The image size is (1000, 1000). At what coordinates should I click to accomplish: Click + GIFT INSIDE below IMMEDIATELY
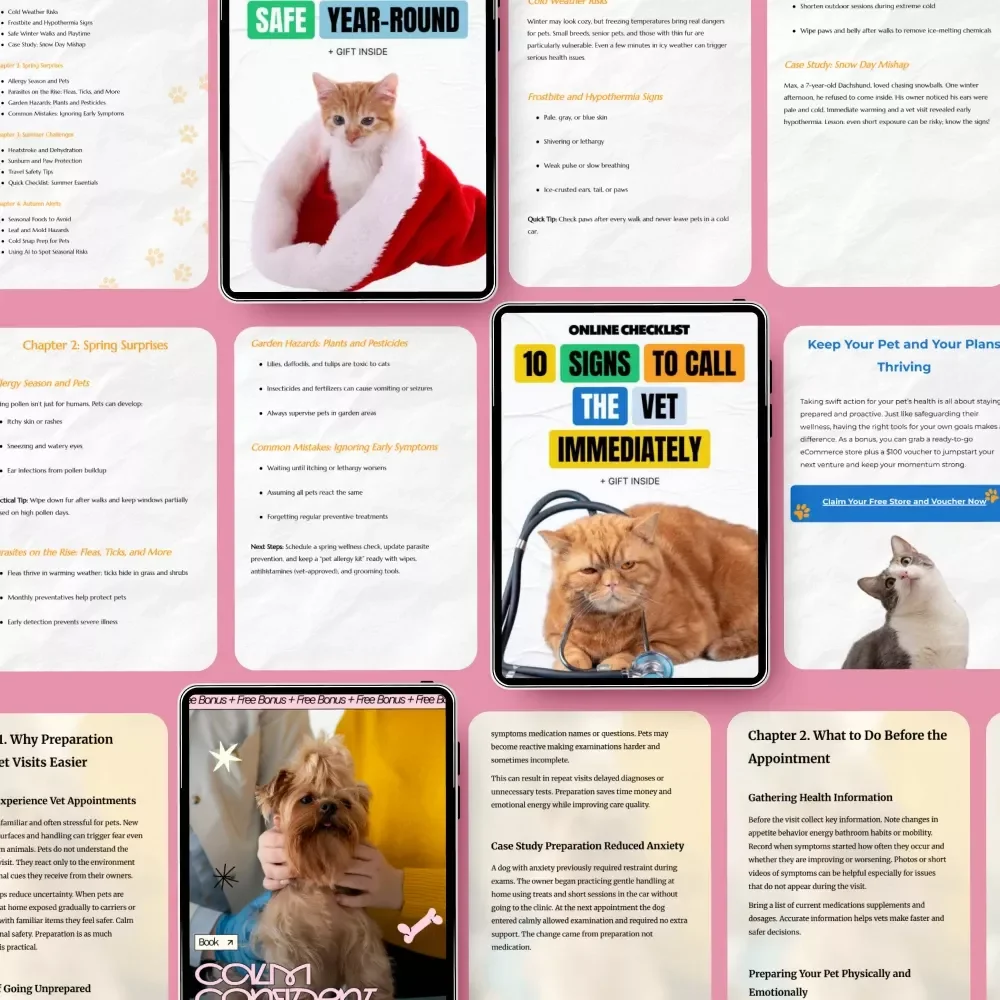click(x=629, y=481)
